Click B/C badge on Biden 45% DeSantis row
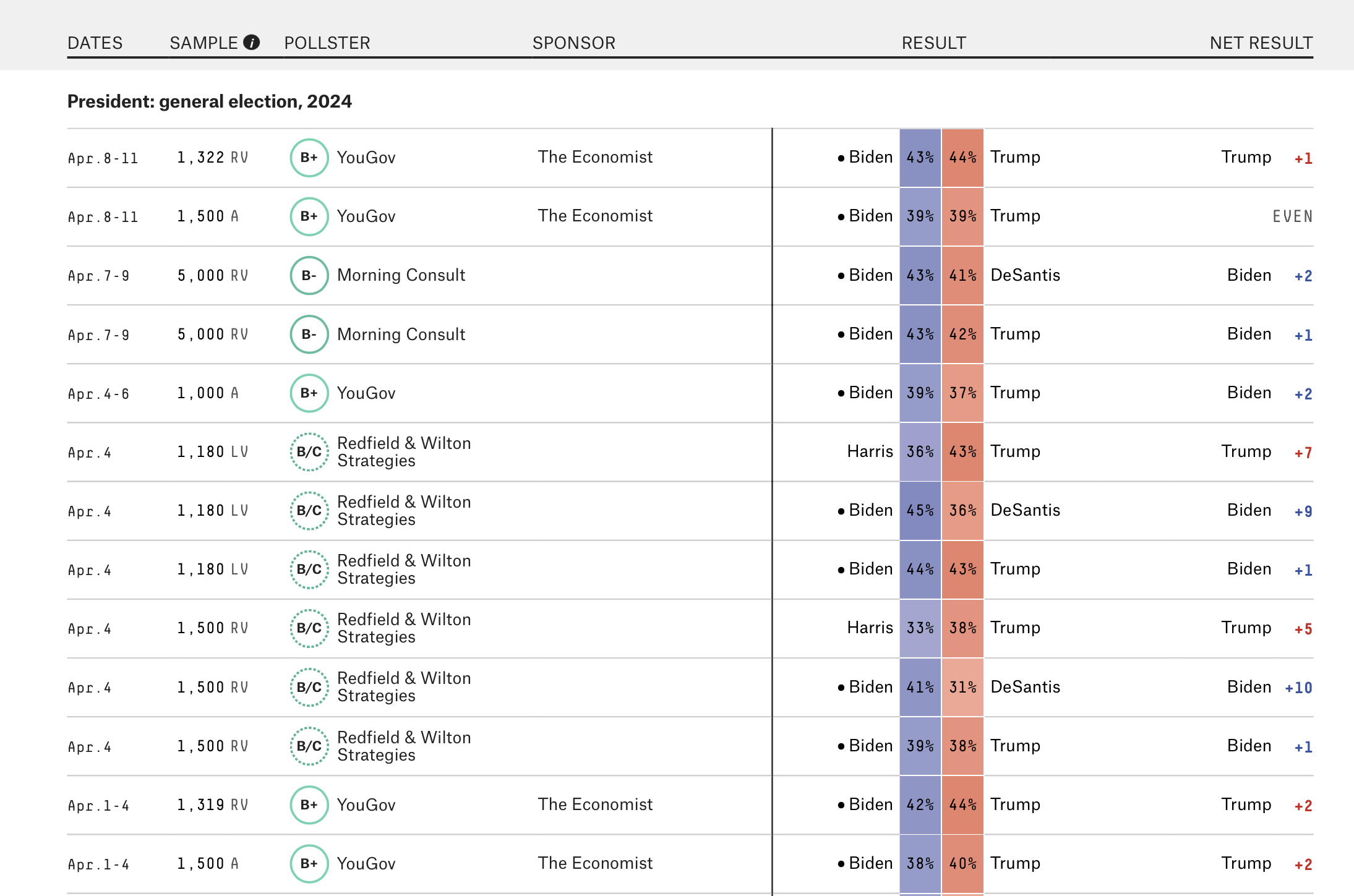The width and height of the screenshot is (1354, 896). (x=309, y=511)
